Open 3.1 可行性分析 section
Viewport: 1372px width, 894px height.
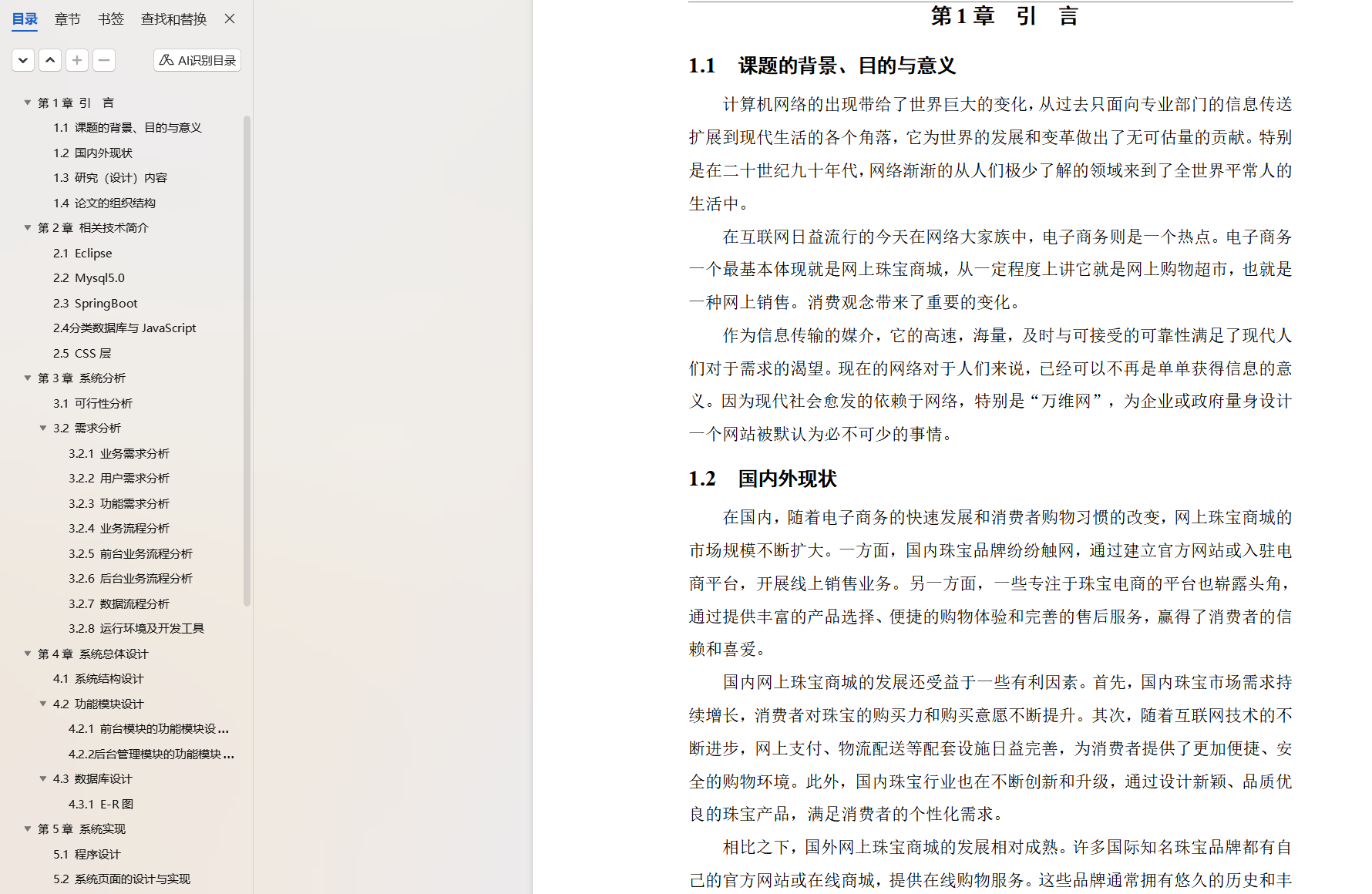click(92, 404)
